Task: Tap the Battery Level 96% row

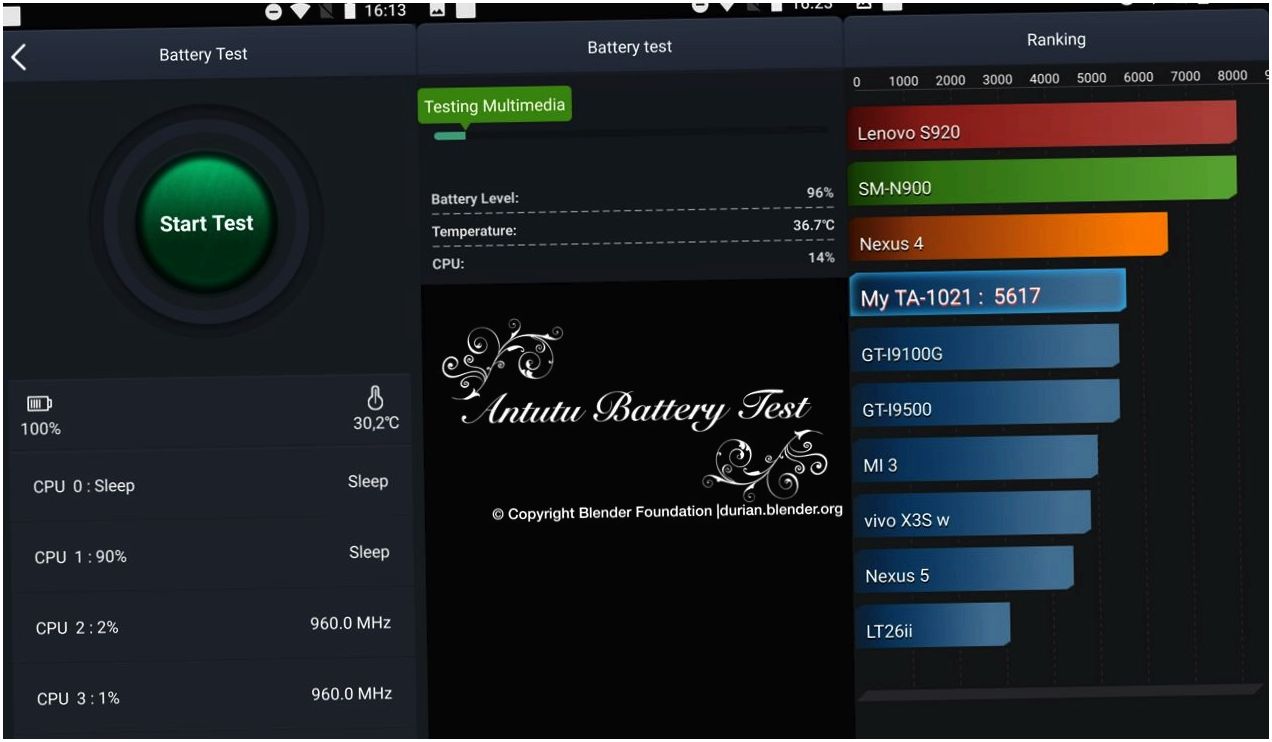Action: pyautogui.click(x=632, y=196)
